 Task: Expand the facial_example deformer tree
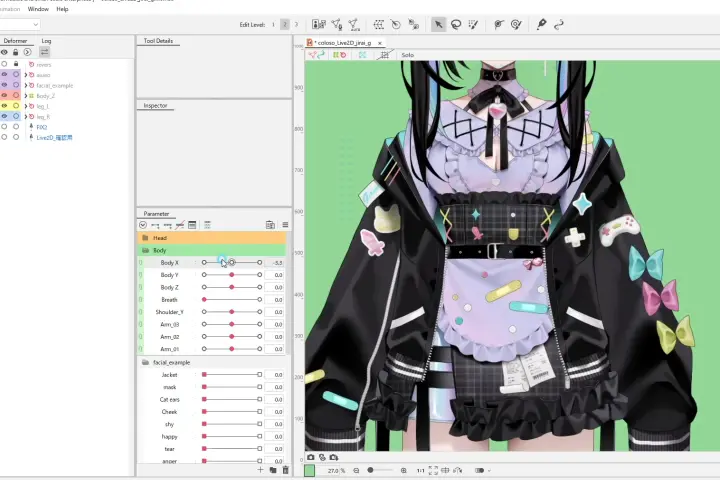tap(26, 85)
